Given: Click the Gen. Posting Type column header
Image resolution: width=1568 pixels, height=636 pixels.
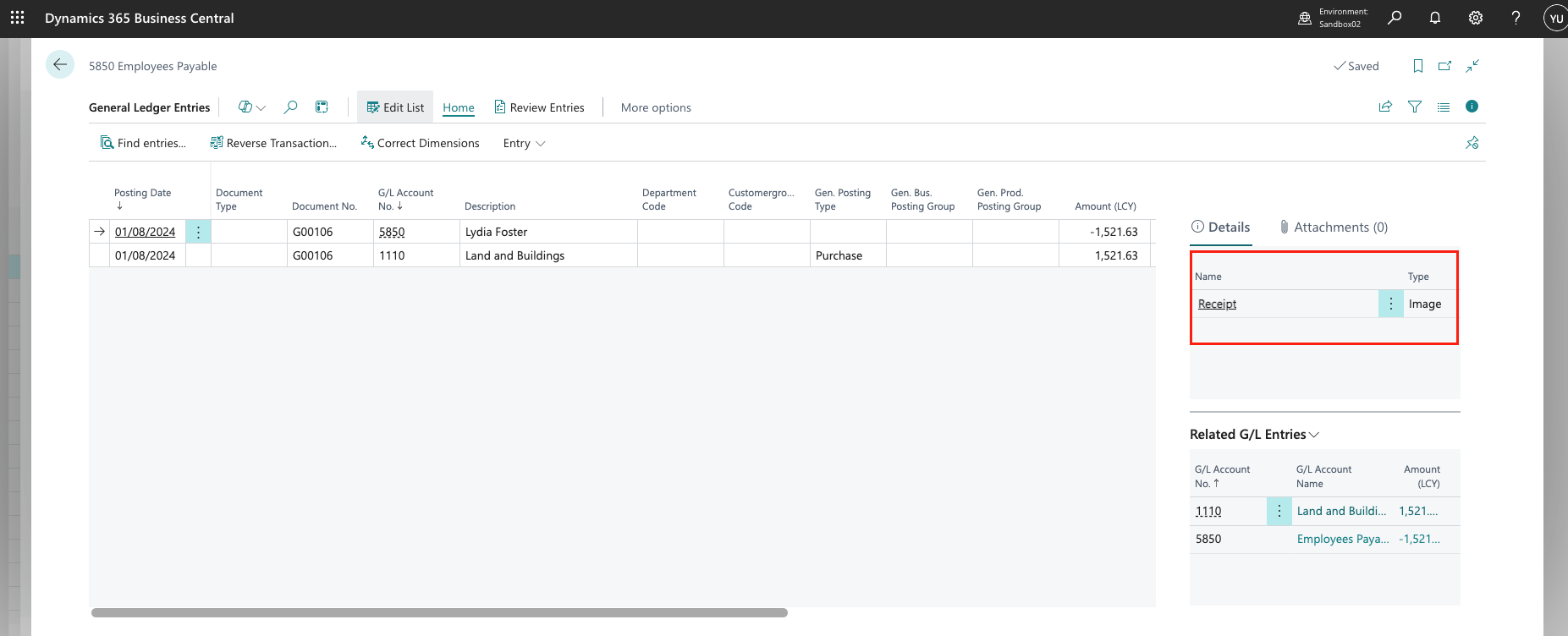Looking at the screenshot, I should 843,199.
